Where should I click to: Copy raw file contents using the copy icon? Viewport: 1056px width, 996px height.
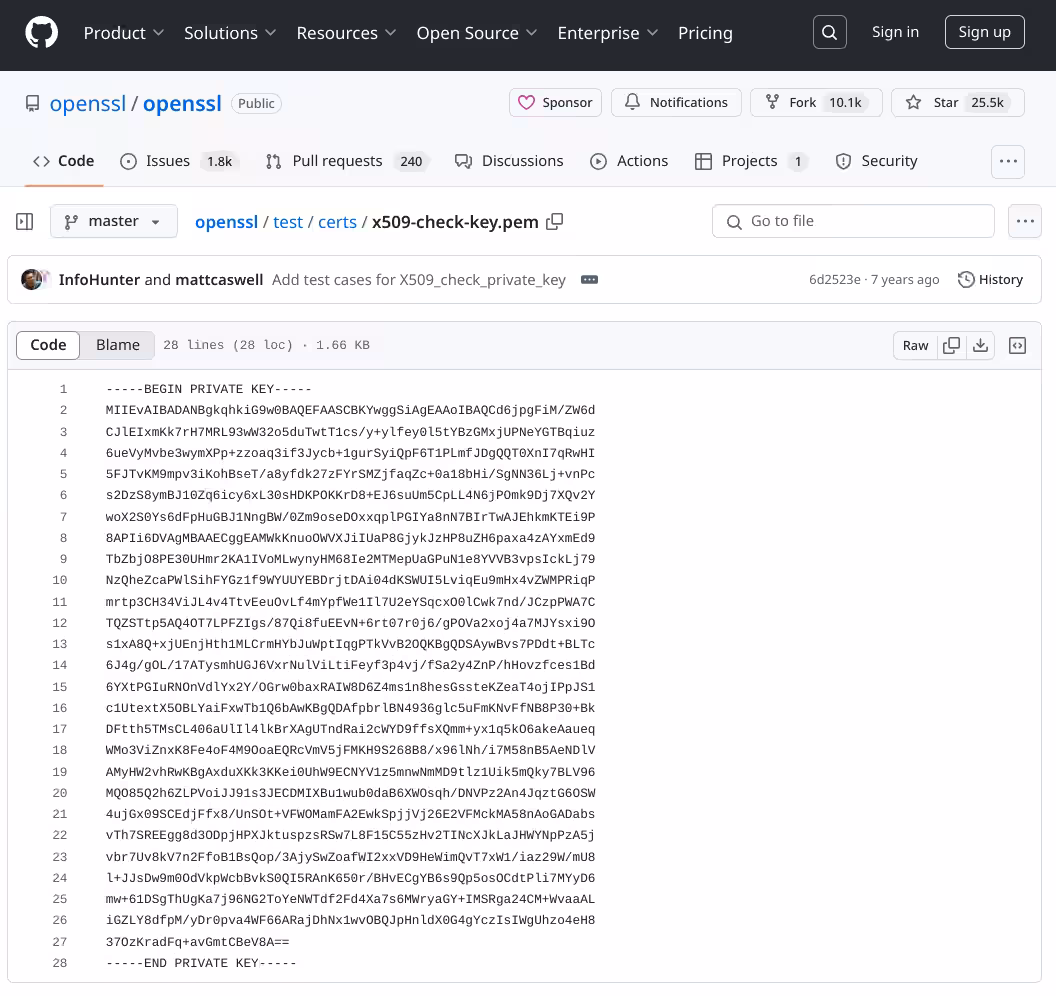point(951,345)
